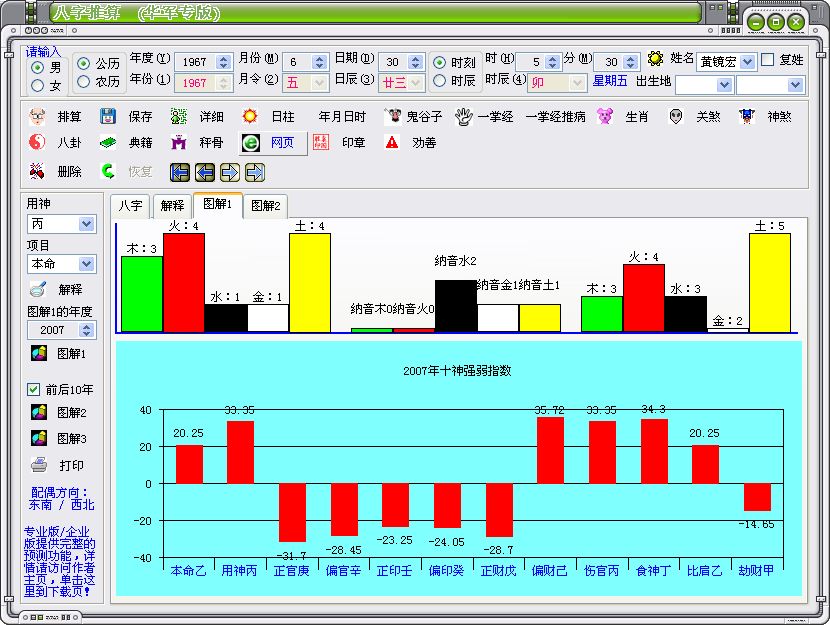Open the 生肖 zodiac icon

click(605, 116)
